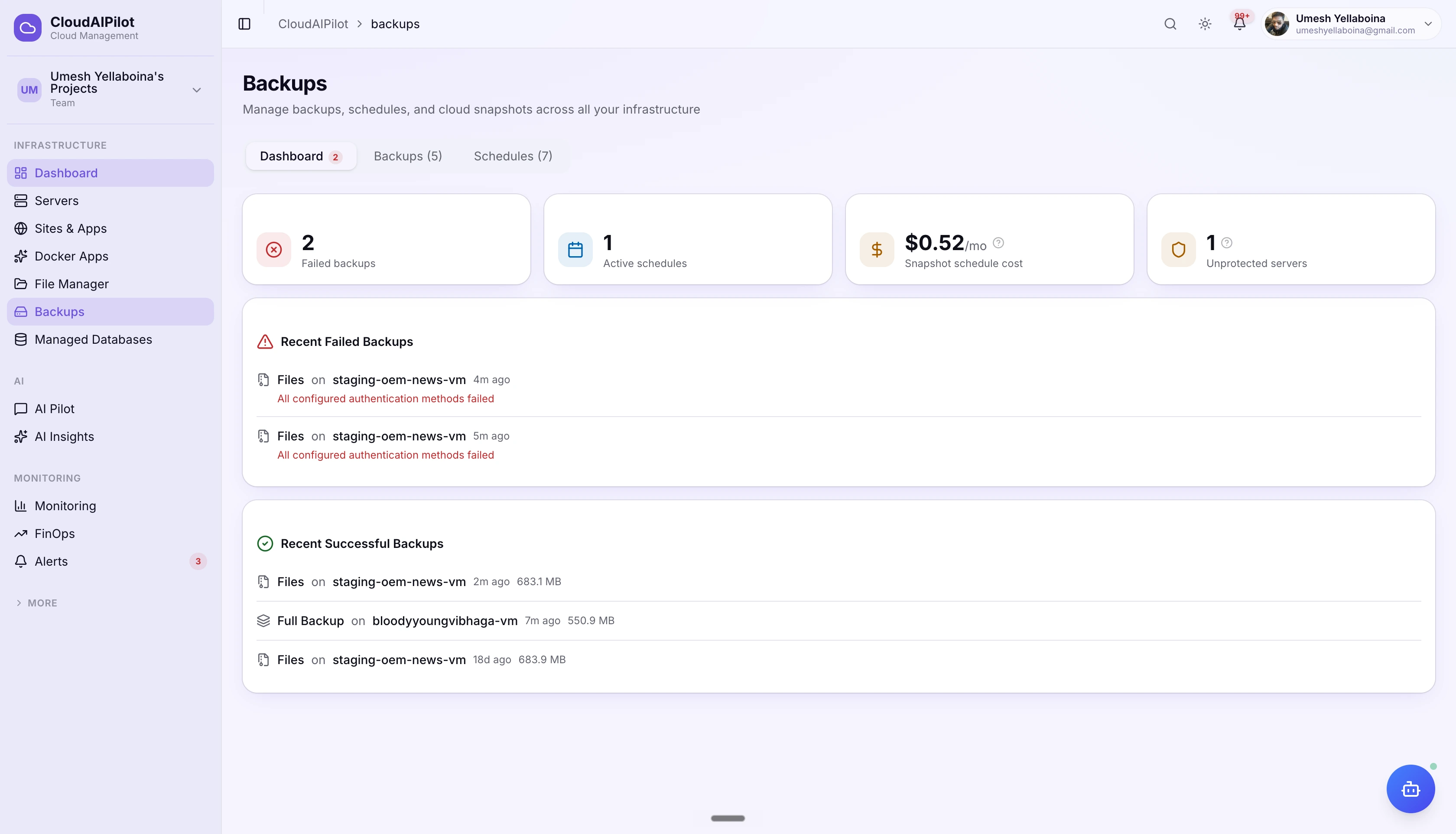This screenshot has width=1456, height=834.
Task: Click the CloudAIPilot cloud logo icon
Action: (x=27, y=27)
